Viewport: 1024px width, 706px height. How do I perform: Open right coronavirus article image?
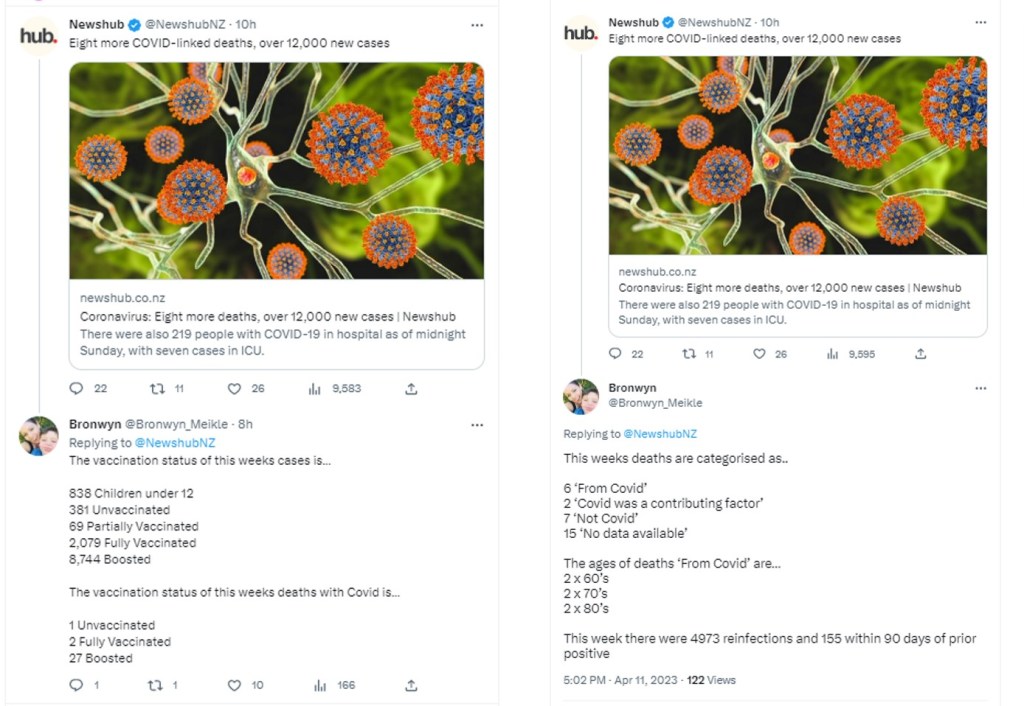pyautogui.click(x=797, y=155)
